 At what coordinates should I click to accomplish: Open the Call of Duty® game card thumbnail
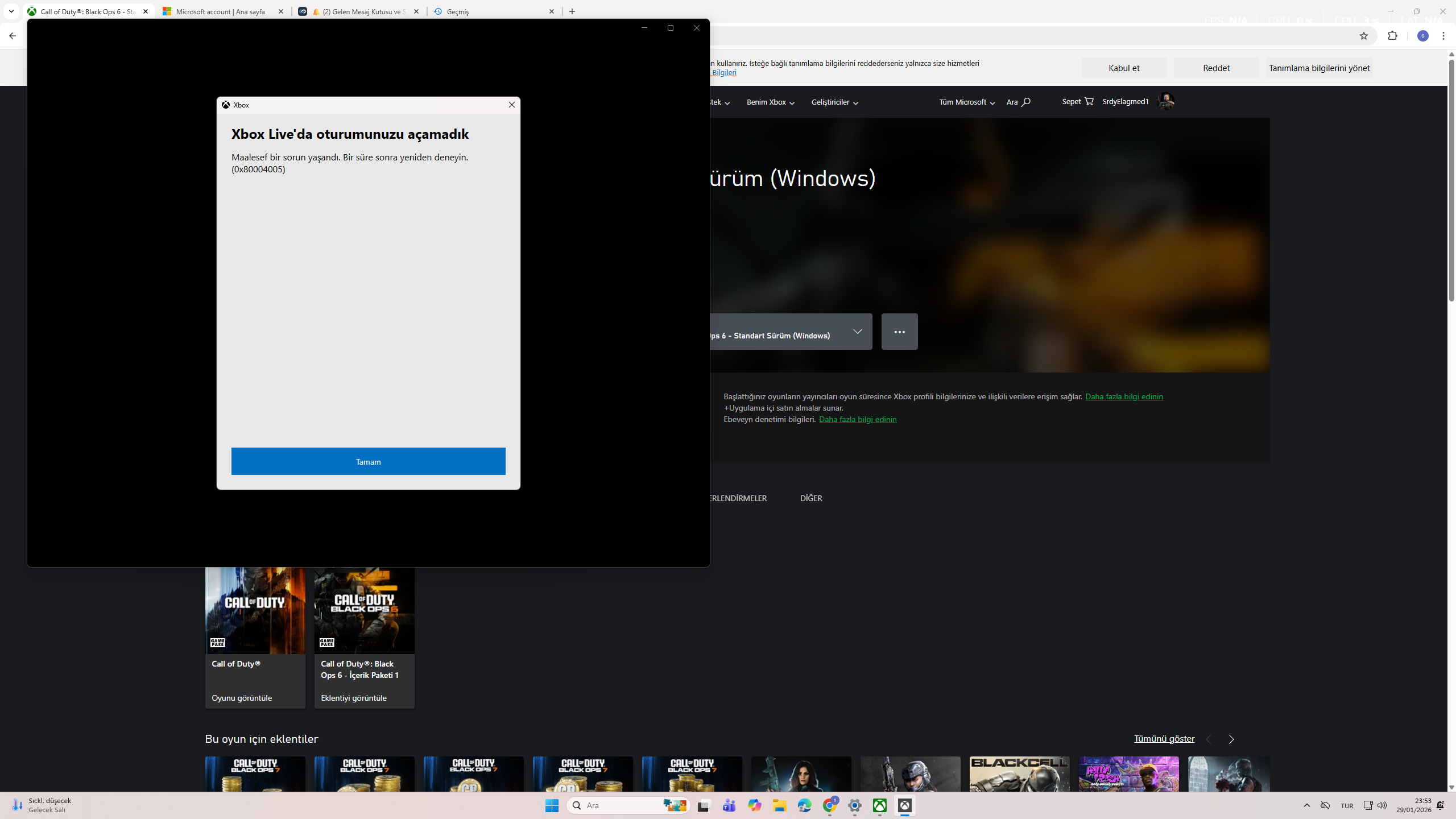255,610
